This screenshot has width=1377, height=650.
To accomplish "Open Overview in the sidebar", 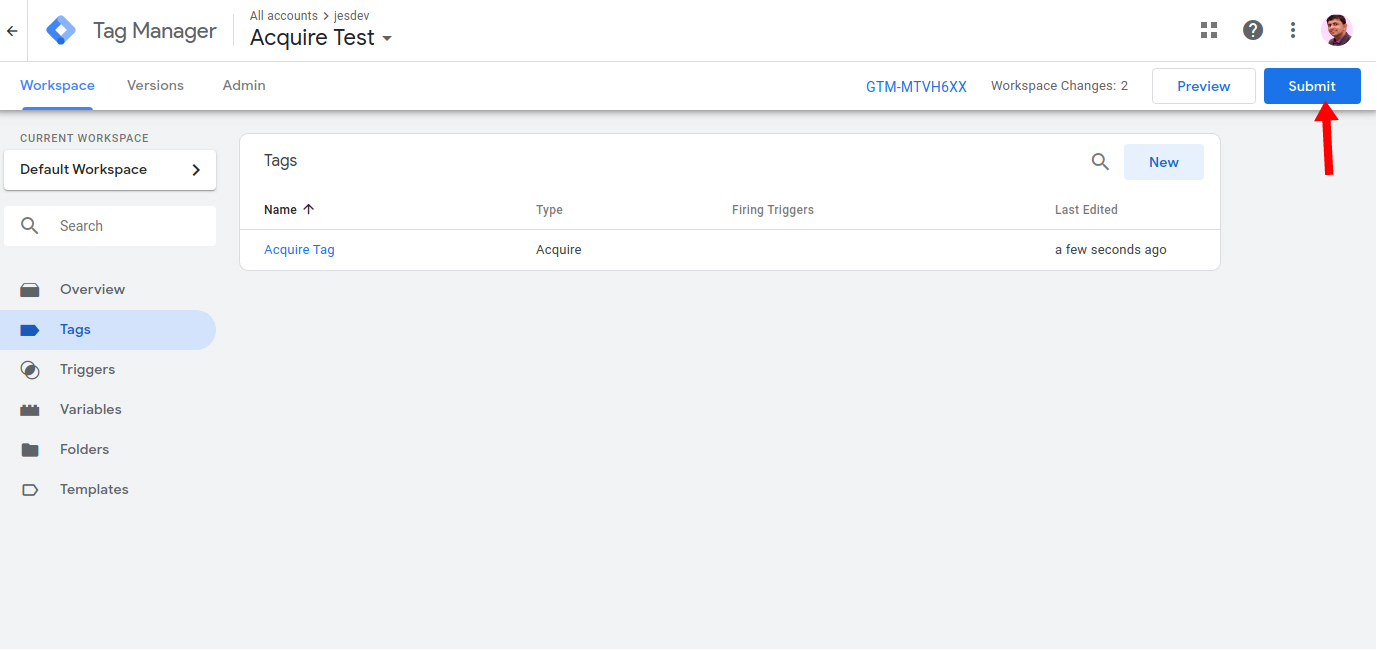I will (92, 290).
